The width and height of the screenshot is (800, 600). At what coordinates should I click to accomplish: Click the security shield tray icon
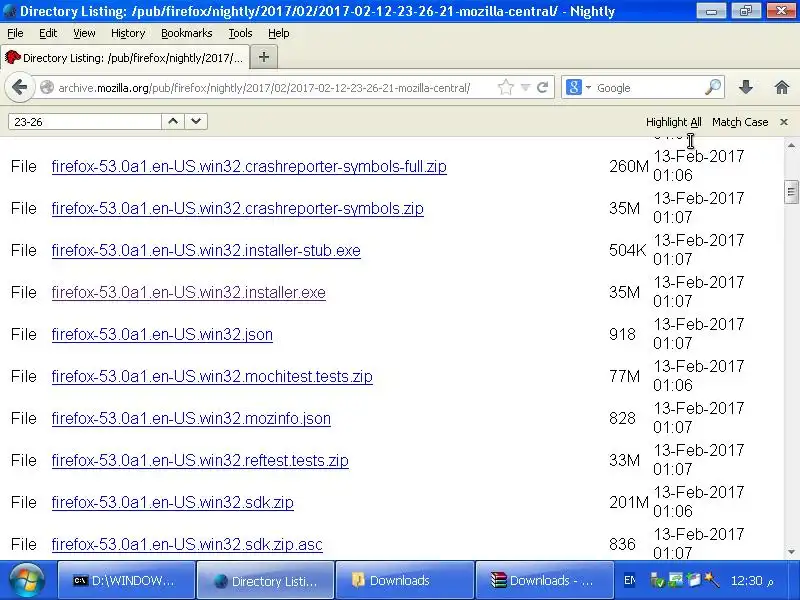[658, 581]
